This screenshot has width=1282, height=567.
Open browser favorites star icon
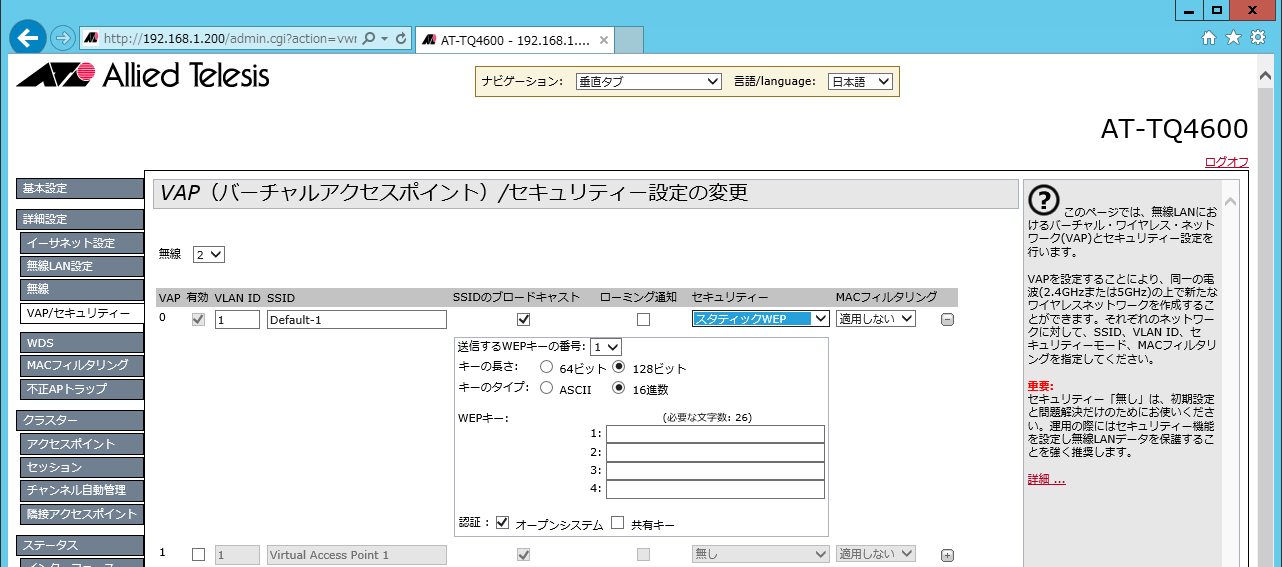[x=1233, y=37]
